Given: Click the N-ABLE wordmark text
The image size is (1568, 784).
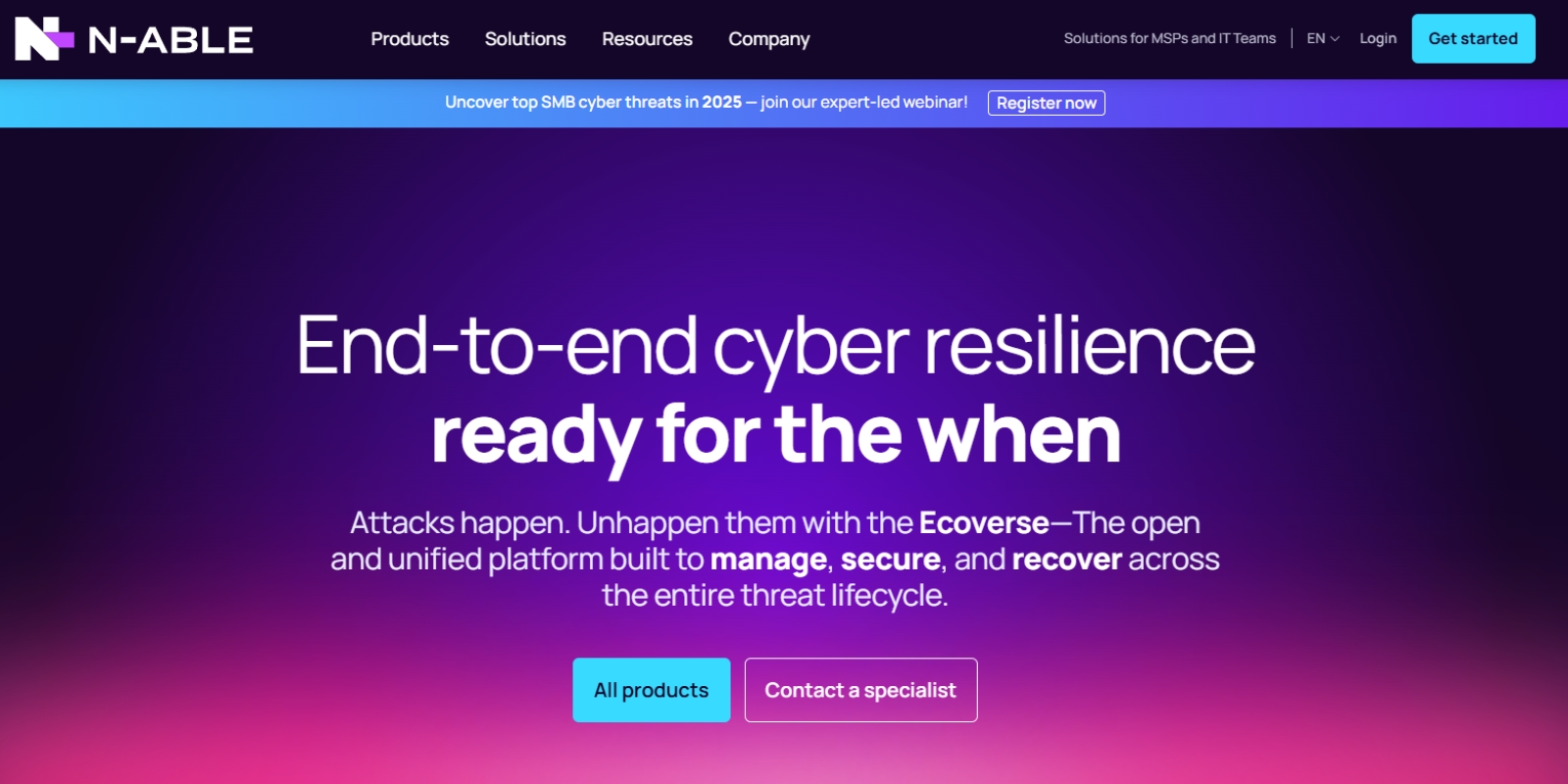Looking at the screenshot, I should pyautogui.click(x=171, y=40).
